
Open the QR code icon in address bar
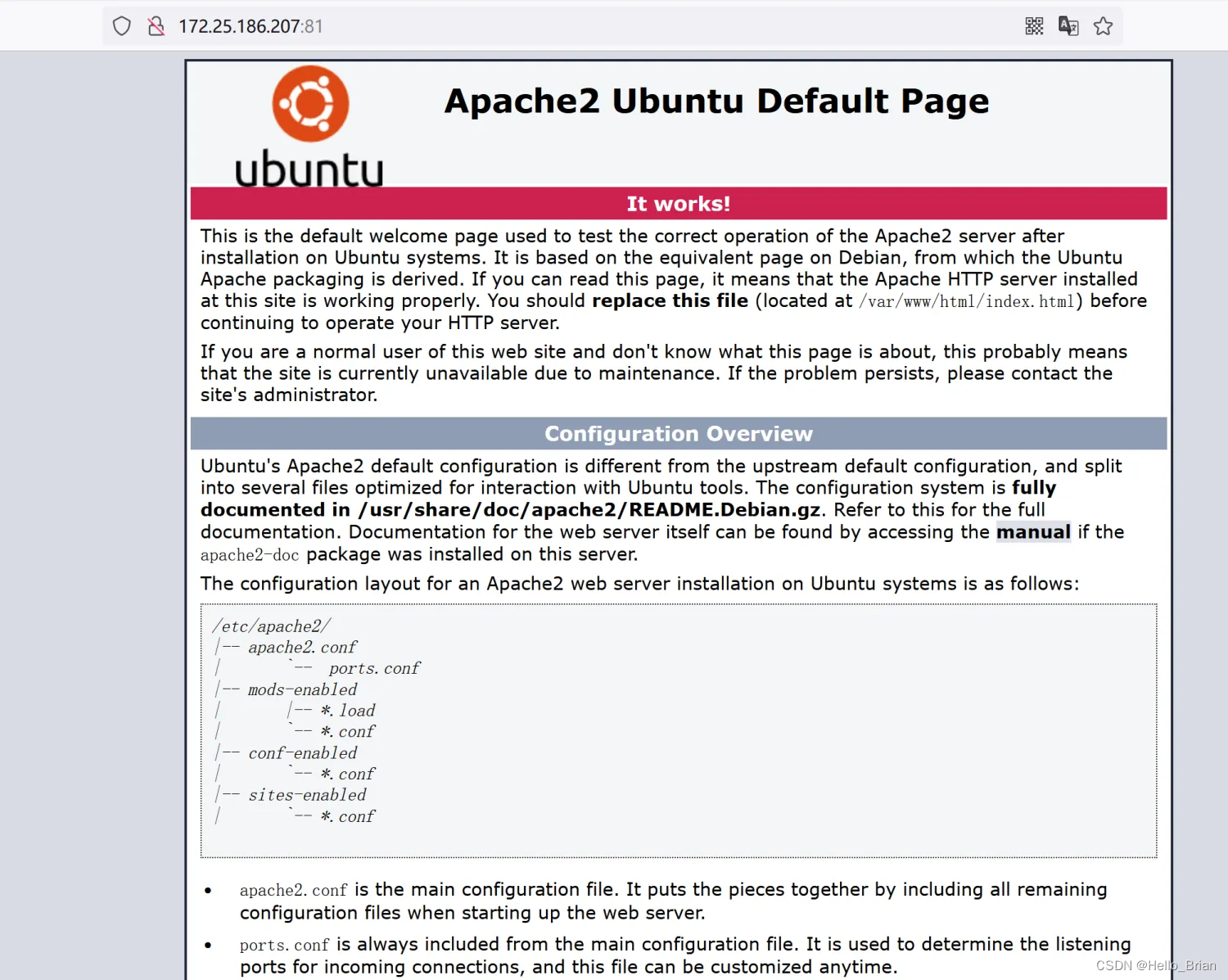tap(1034, 26)
